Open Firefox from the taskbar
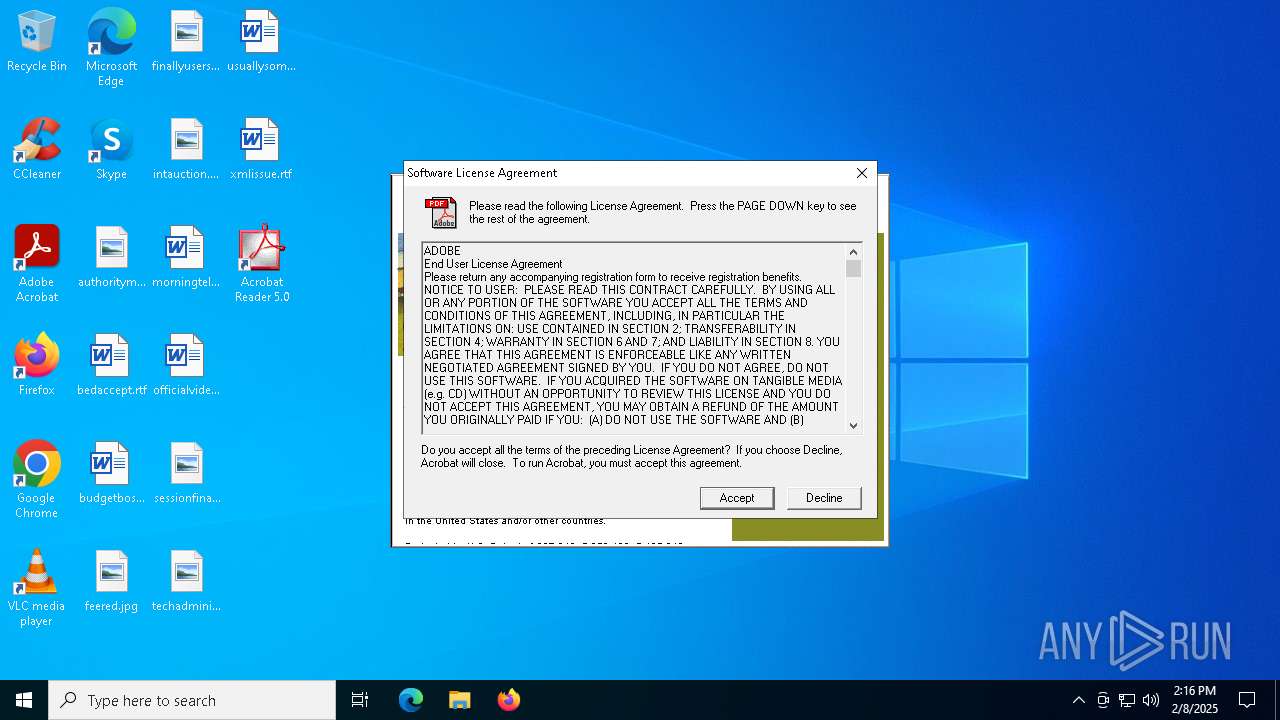The height and width of the screenshot is (720, 1280). [508, 700]
